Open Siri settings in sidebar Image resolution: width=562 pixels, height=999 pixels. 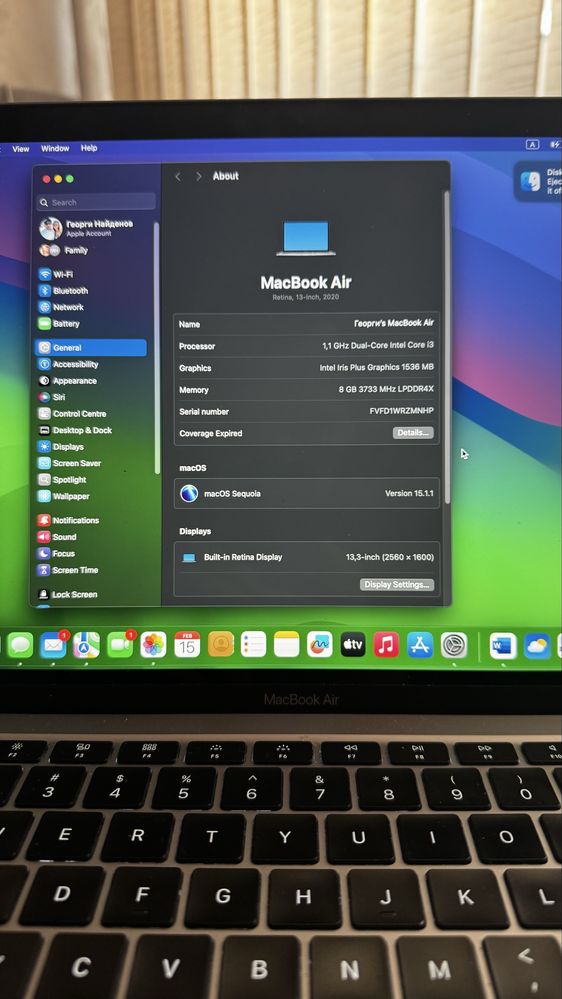point(52,397)
